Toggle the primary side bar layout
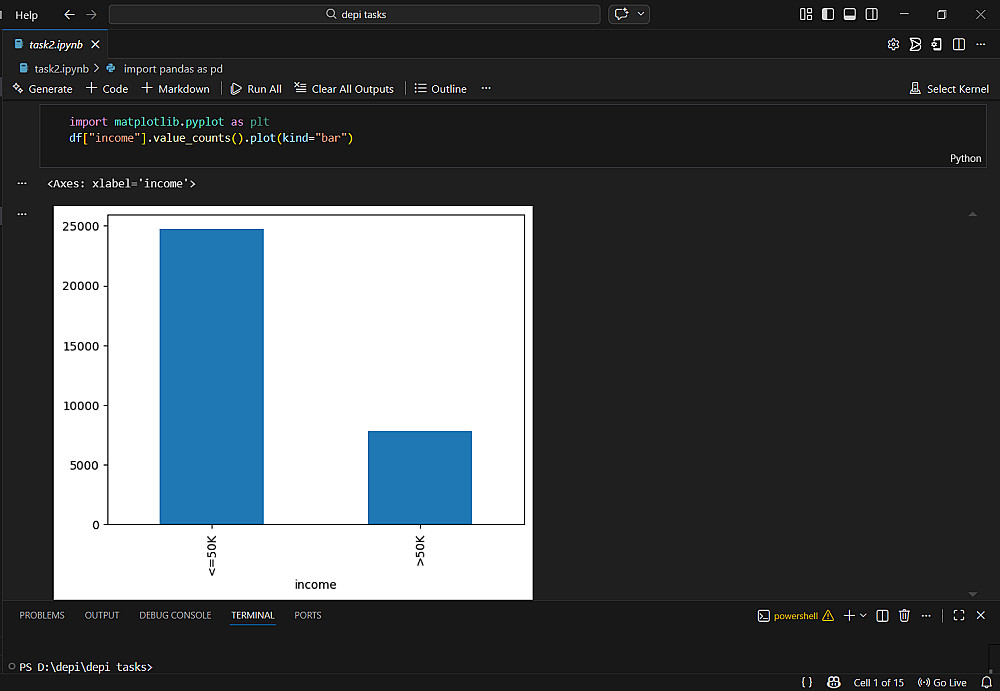Screen dimensions: 1000x691 tap(828, 15)
